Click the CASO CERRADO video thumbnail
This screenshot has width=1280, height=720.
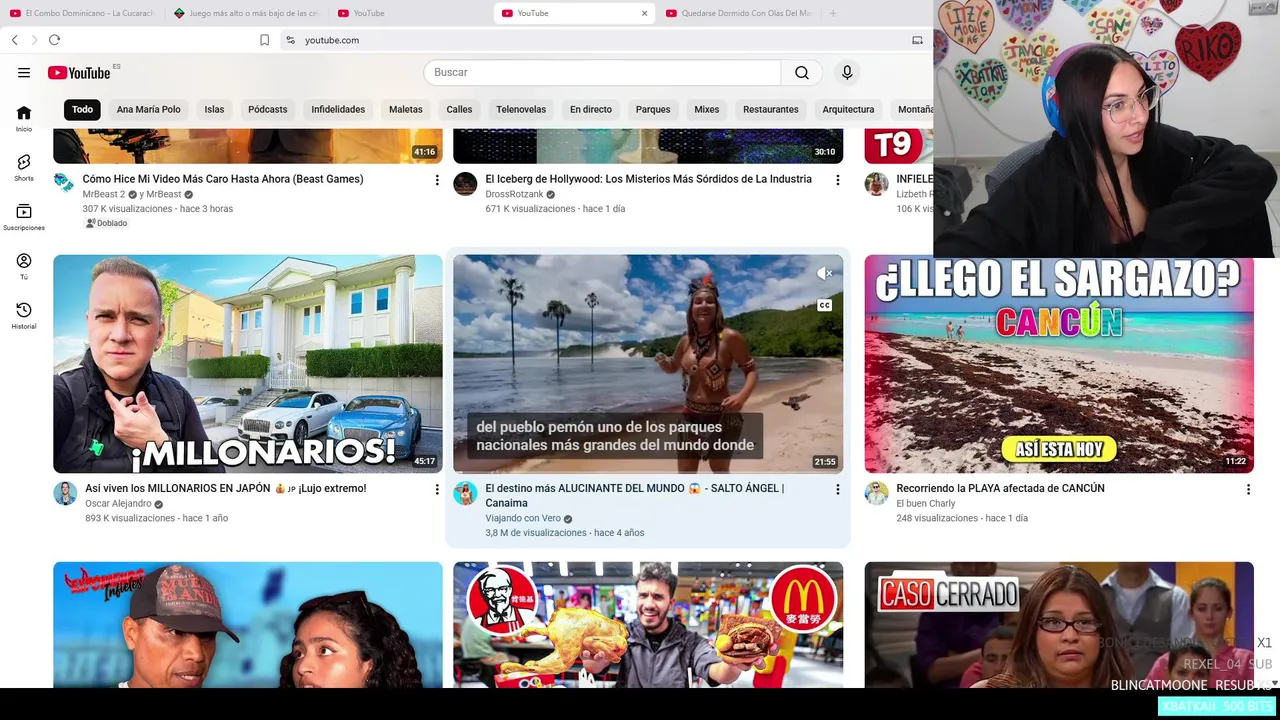tap(1059, 625)
